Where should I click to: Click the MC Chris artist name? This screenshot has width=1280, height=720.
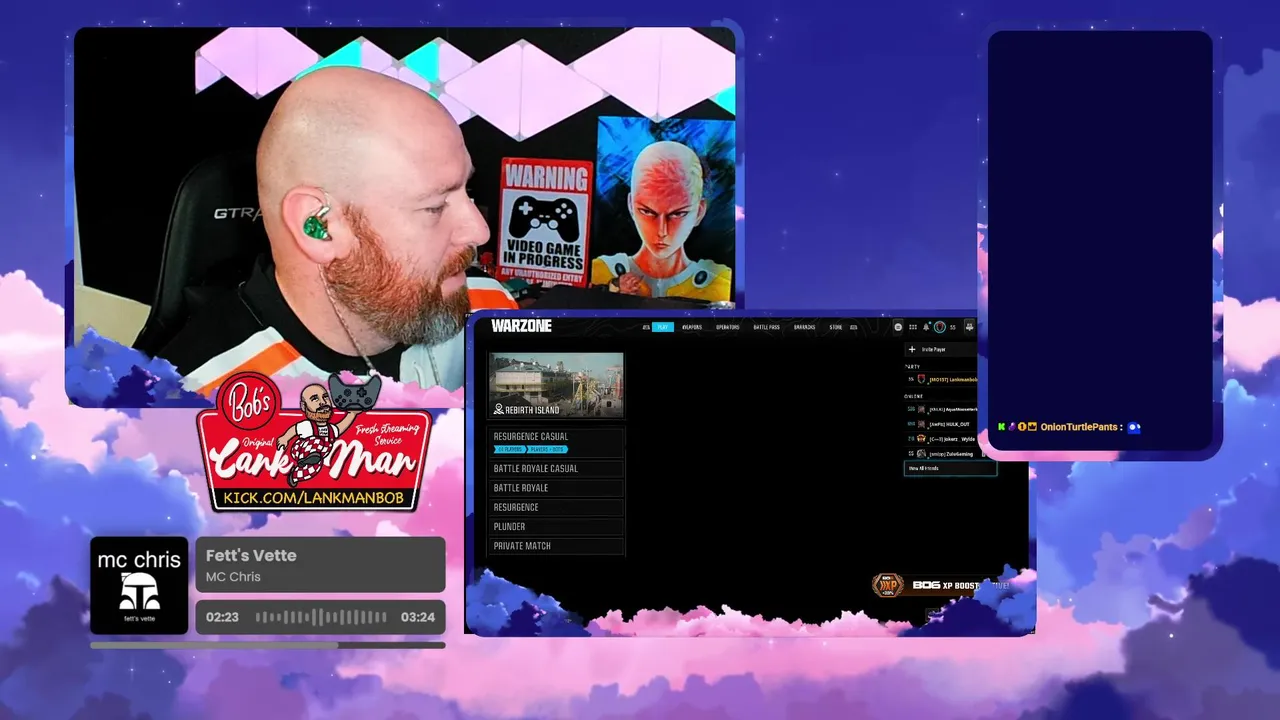[x=233, y=577]
